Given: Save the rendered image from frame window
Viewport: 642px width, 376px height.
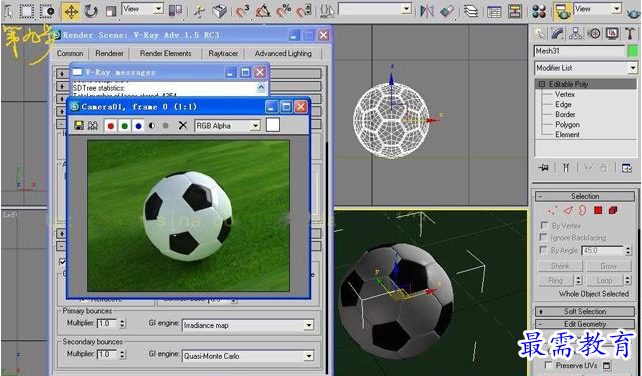Looking at the screenshot, I should pos(79,126).
